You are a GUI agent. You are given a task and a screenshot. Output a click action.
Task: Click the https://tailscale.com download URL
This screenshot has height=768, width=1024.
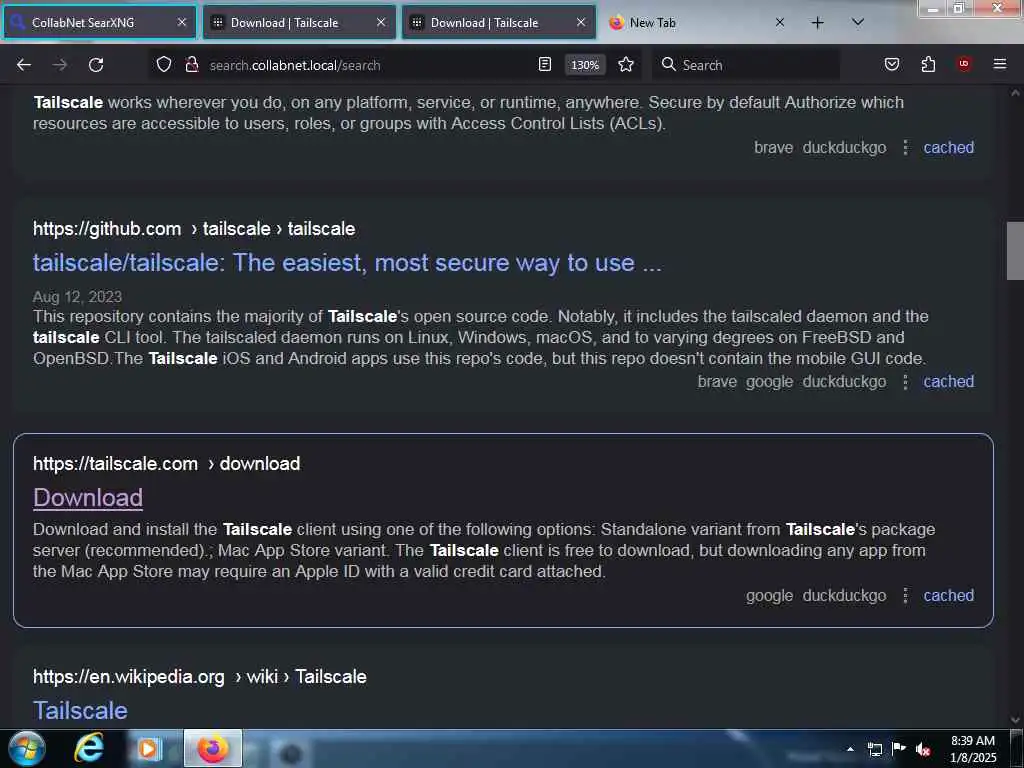[167, 464]
